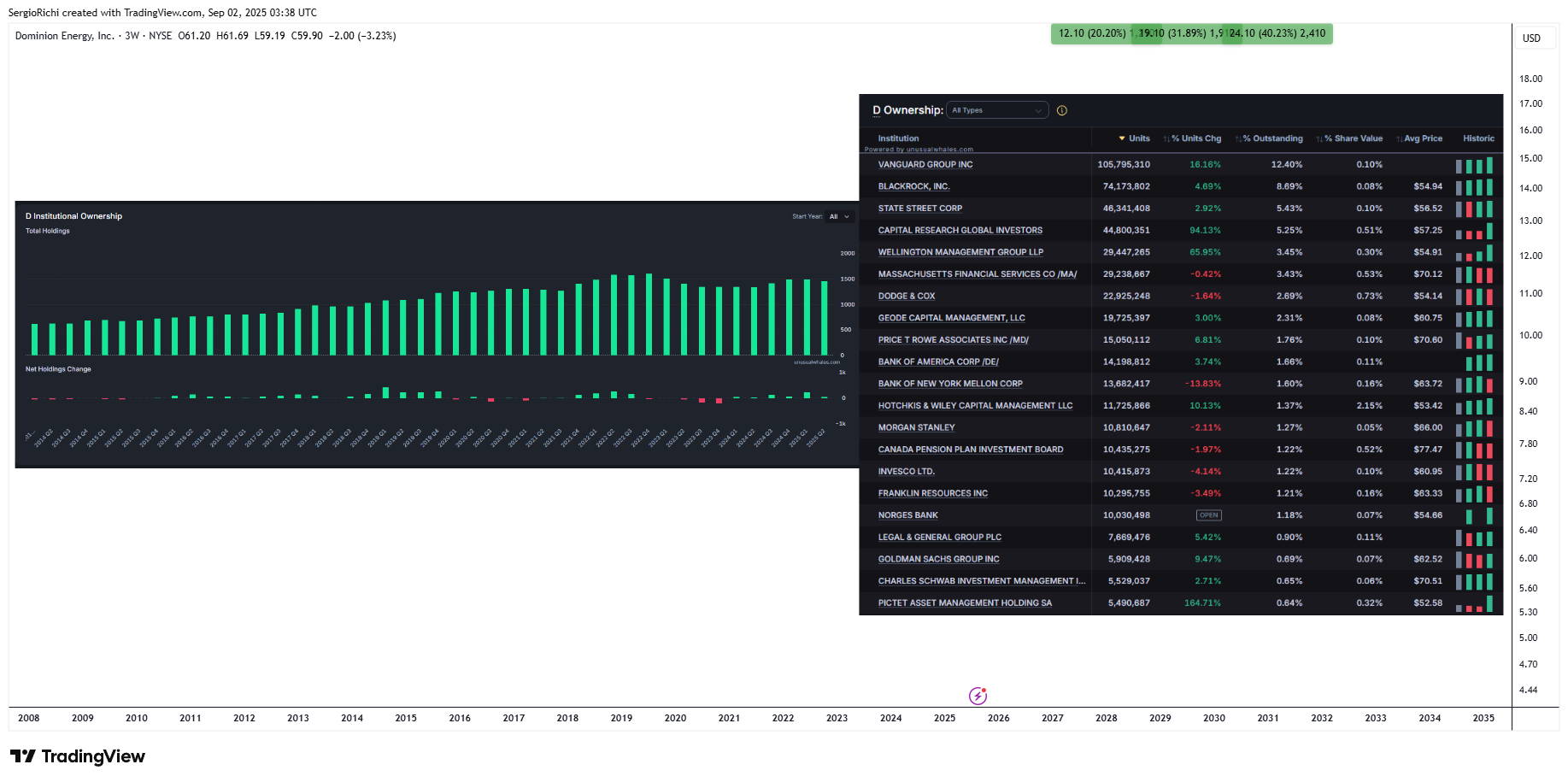Screen dimensions: 1568x782
Task: Click the sort arrow on Units column
Action: [1122, 138]
